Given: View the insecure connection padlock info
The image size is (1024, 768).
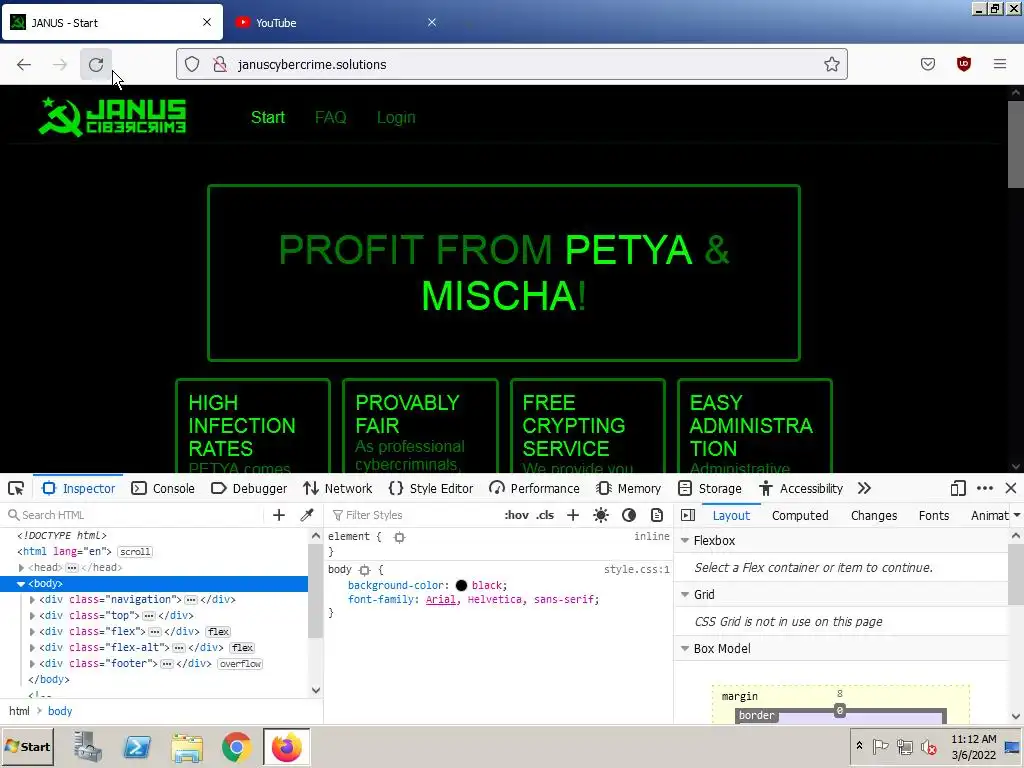Looking at the screenshot, I should pyautogui.click(x=220, y=64).
